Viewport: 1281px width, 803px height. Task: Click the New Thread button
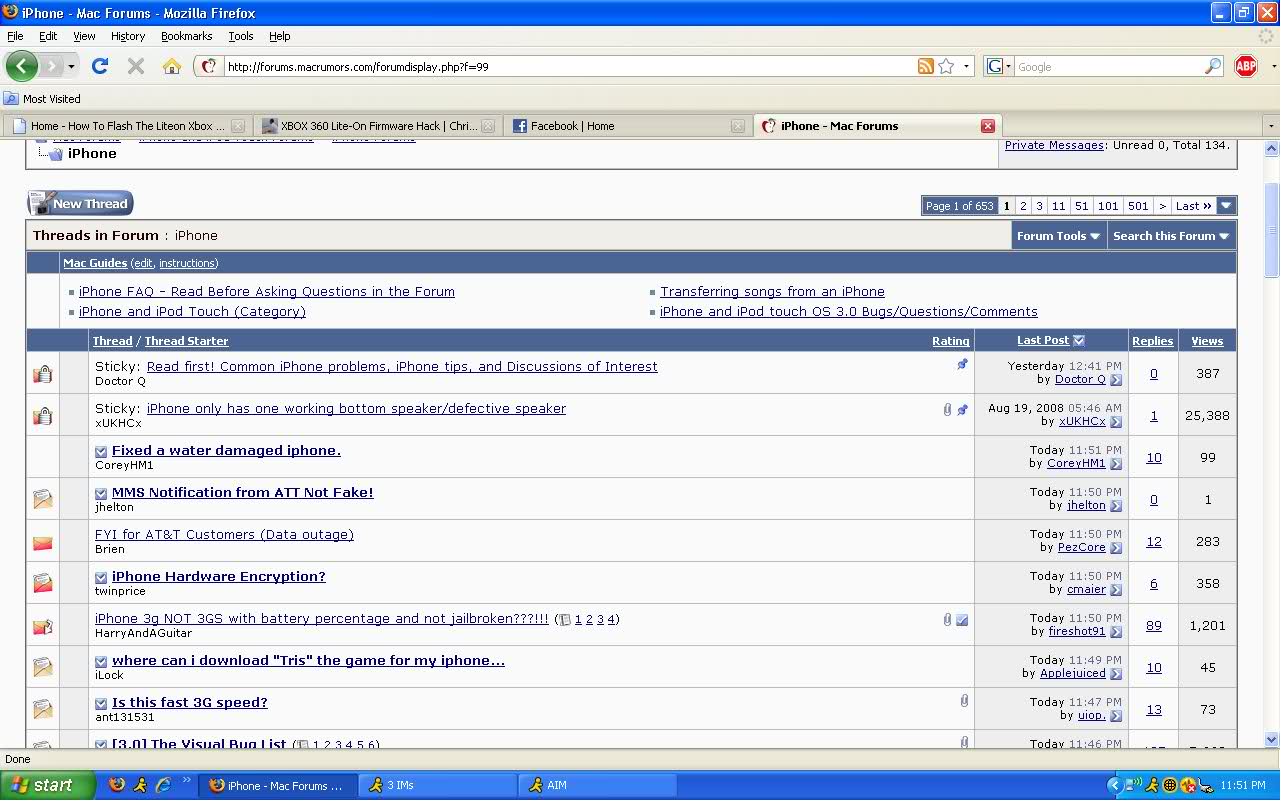click(80, 203)
